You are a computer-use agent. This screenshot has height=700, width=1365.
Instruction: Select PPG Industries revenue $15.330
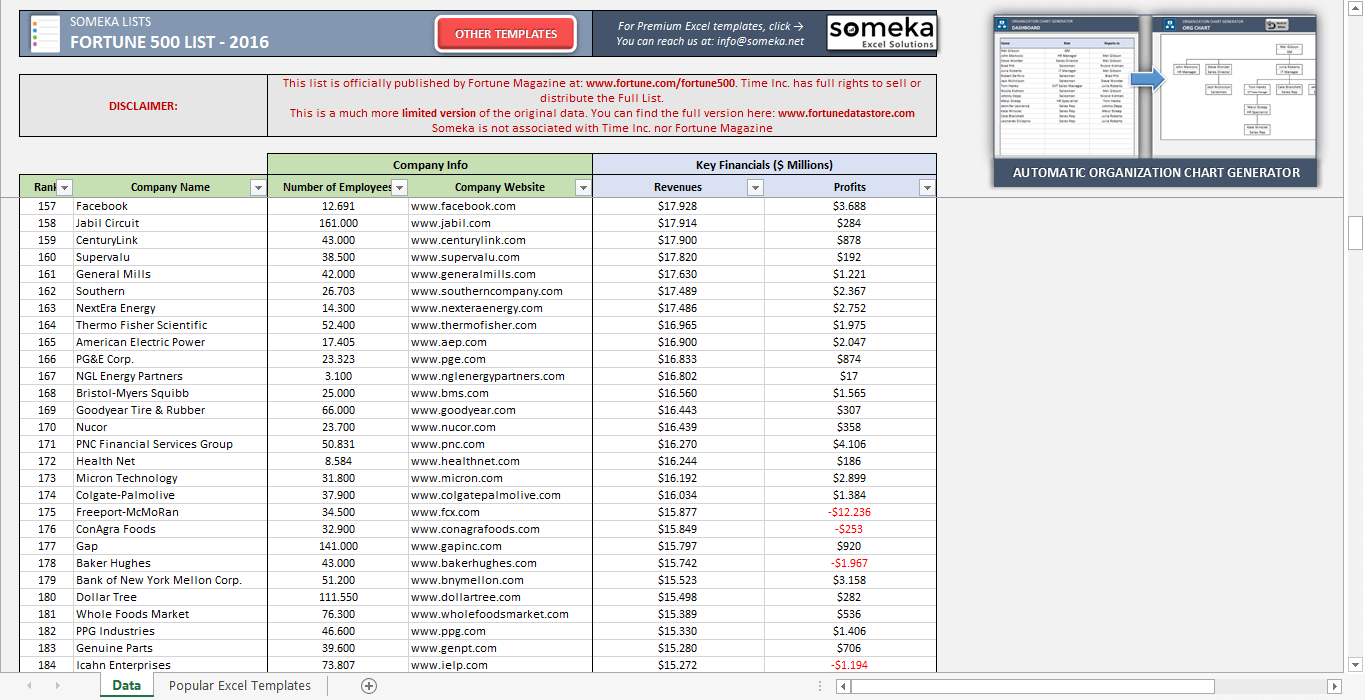[678, 631]
